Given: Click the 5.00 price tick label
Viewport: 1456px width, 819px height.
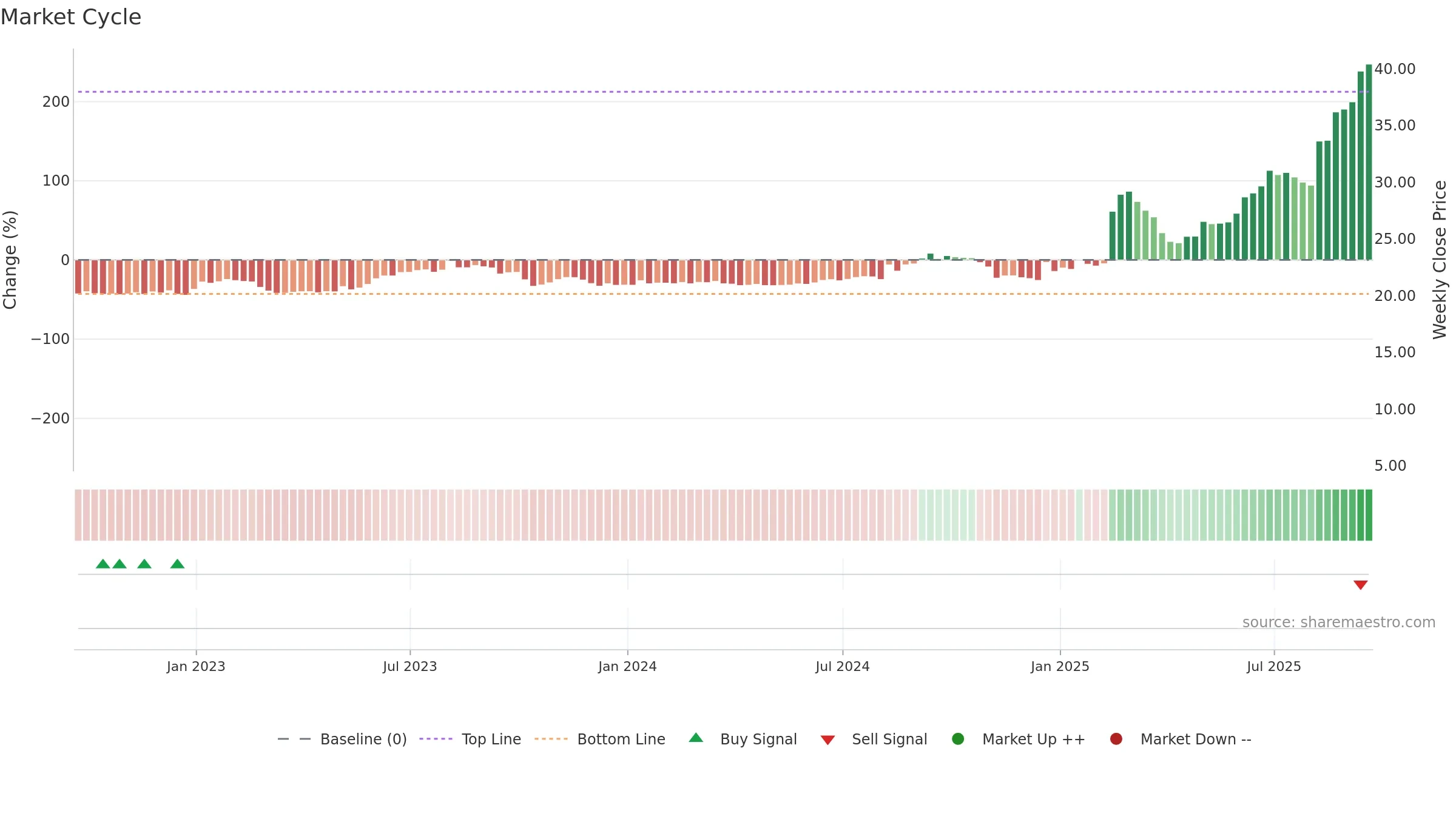Looking at the screenshot, I should point(1390,466).
